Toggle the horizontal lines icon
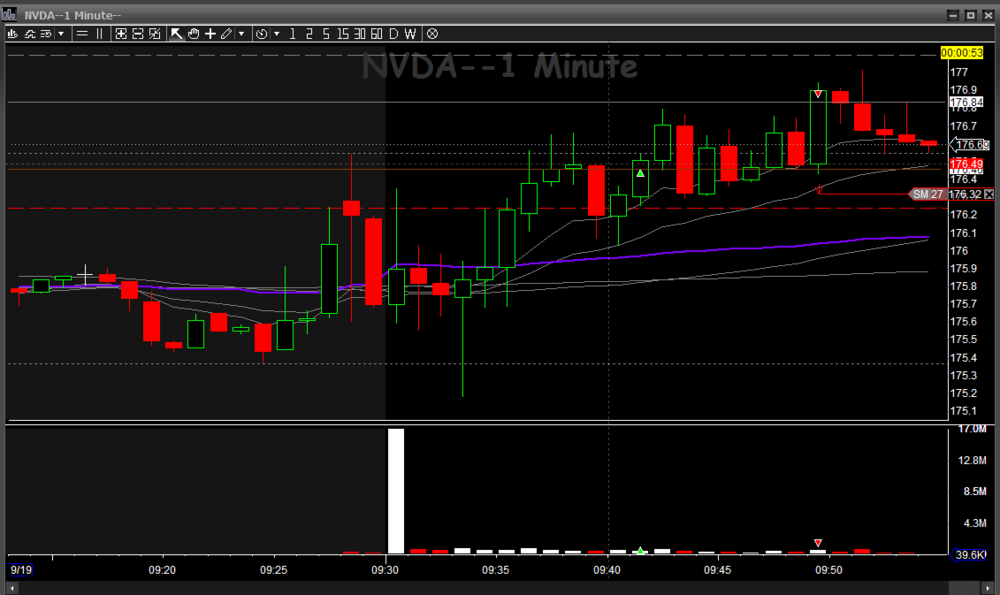Image resolution: width=1000 pixels, height=595 pixels. tap(81, 33)
